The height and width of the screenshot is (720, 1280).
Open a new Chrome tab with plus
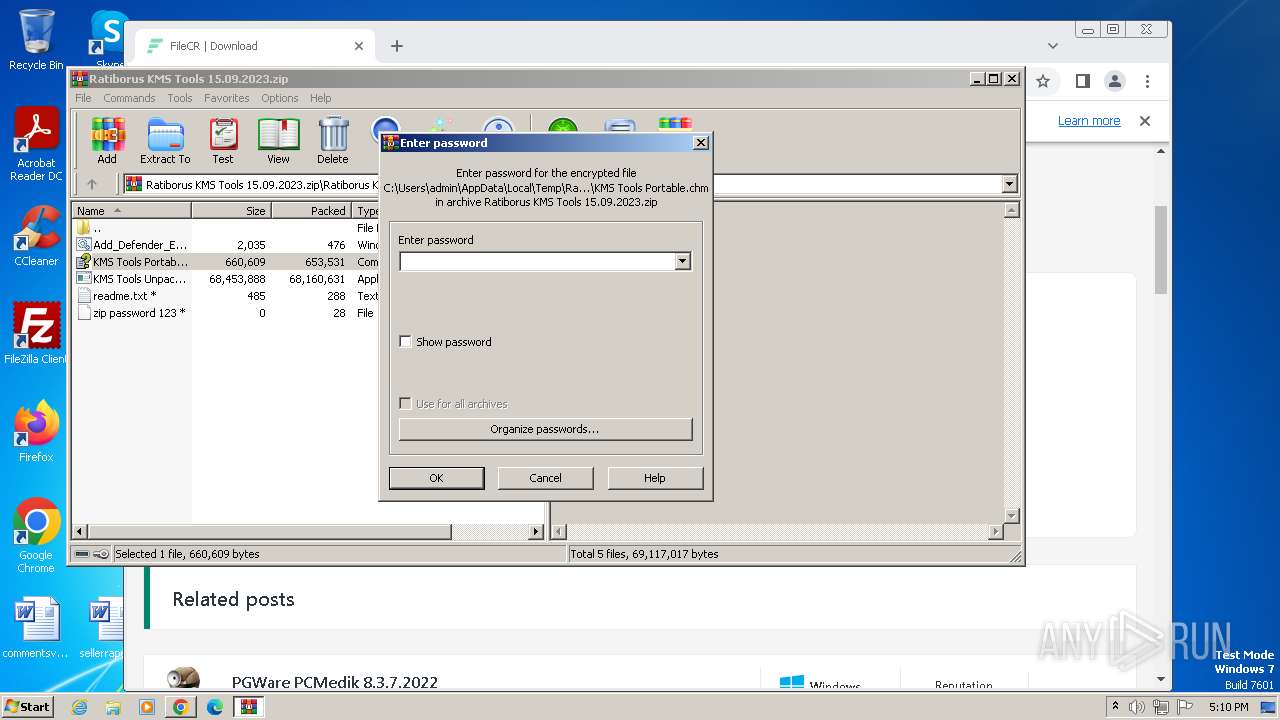pyautogui.click(x=397, y=46)
